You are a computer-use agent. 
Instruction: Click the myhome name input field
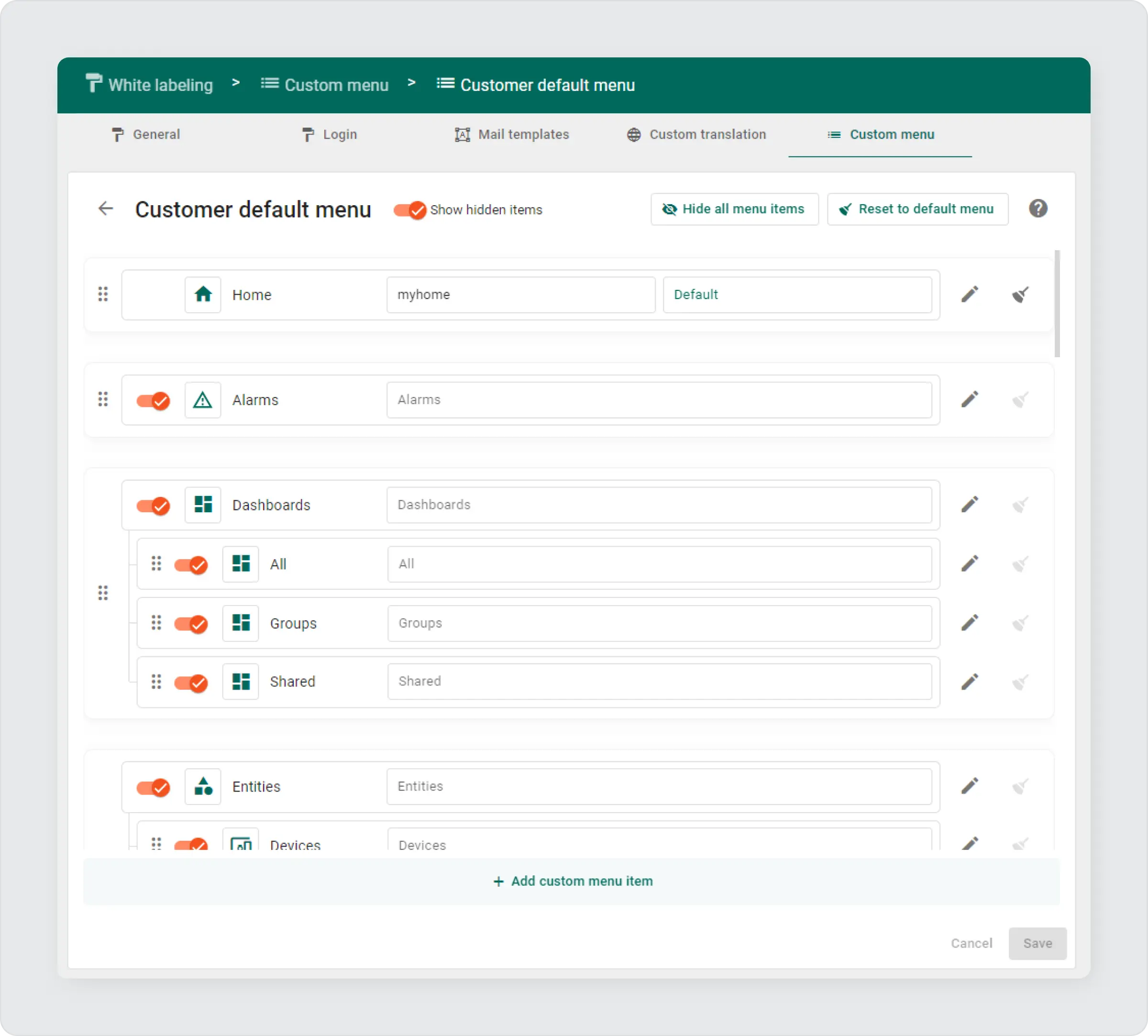520,295
